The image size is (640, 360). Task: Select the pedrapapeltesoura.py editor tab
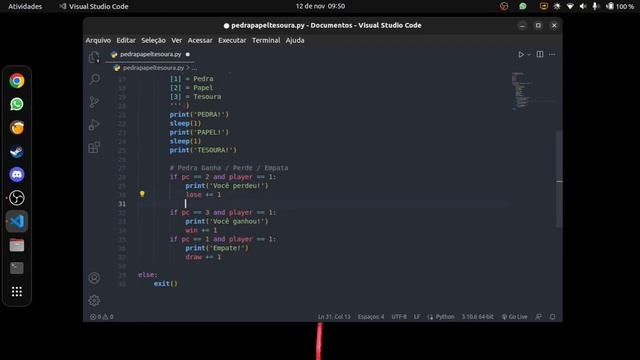click(x=150, y=54)
